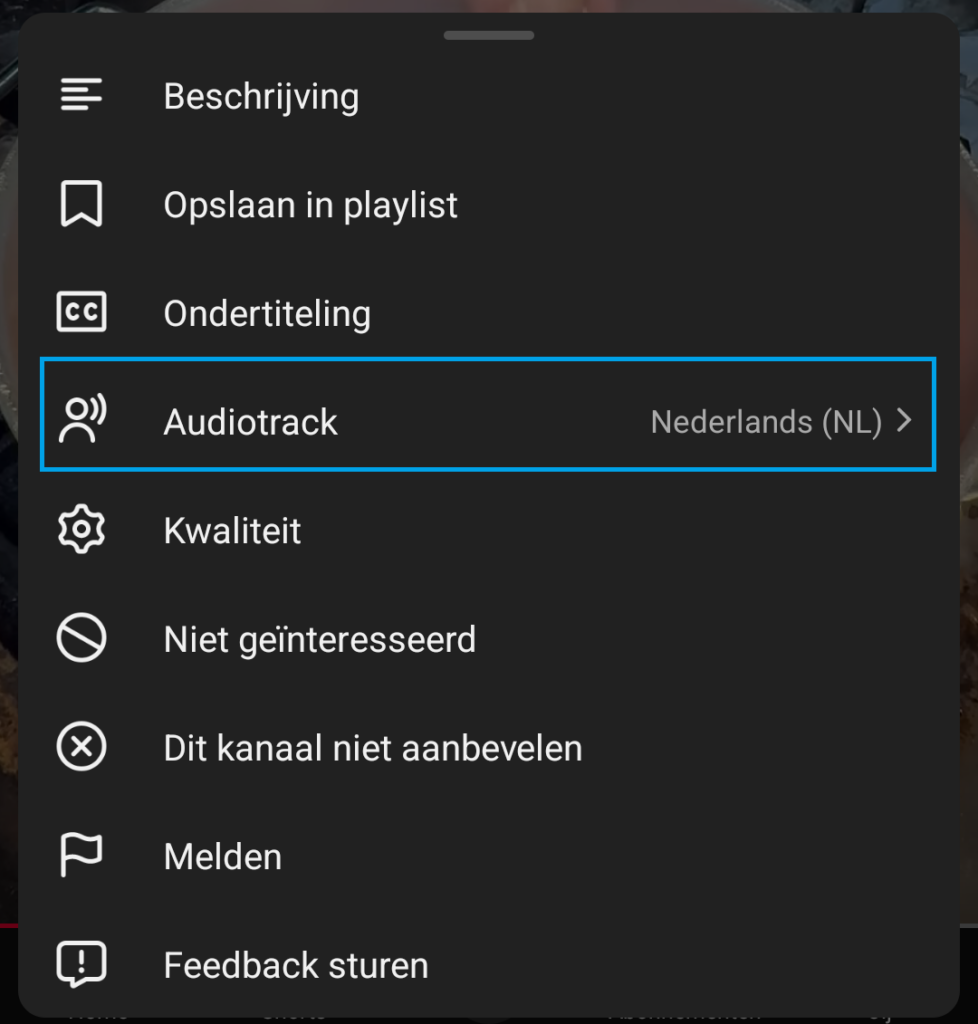Click the Kwaliteit gear icon
Viewport: 978px width, 1024px height.
81,530
